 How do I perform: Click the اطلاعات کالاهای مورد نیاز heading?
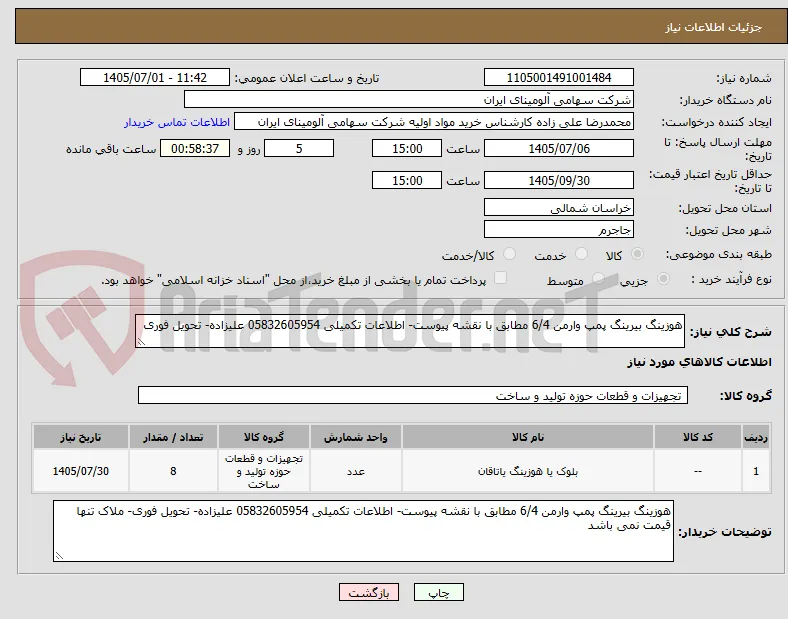pos(699,362)
